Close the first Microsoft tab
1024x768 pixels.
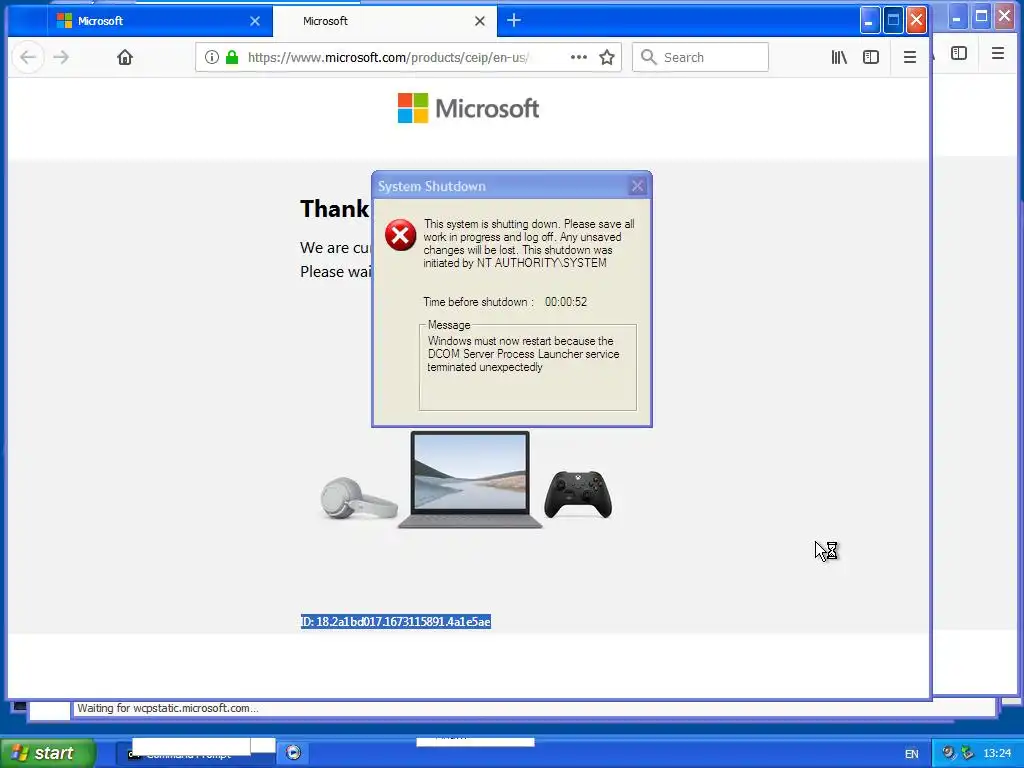(x=255, y=21)
